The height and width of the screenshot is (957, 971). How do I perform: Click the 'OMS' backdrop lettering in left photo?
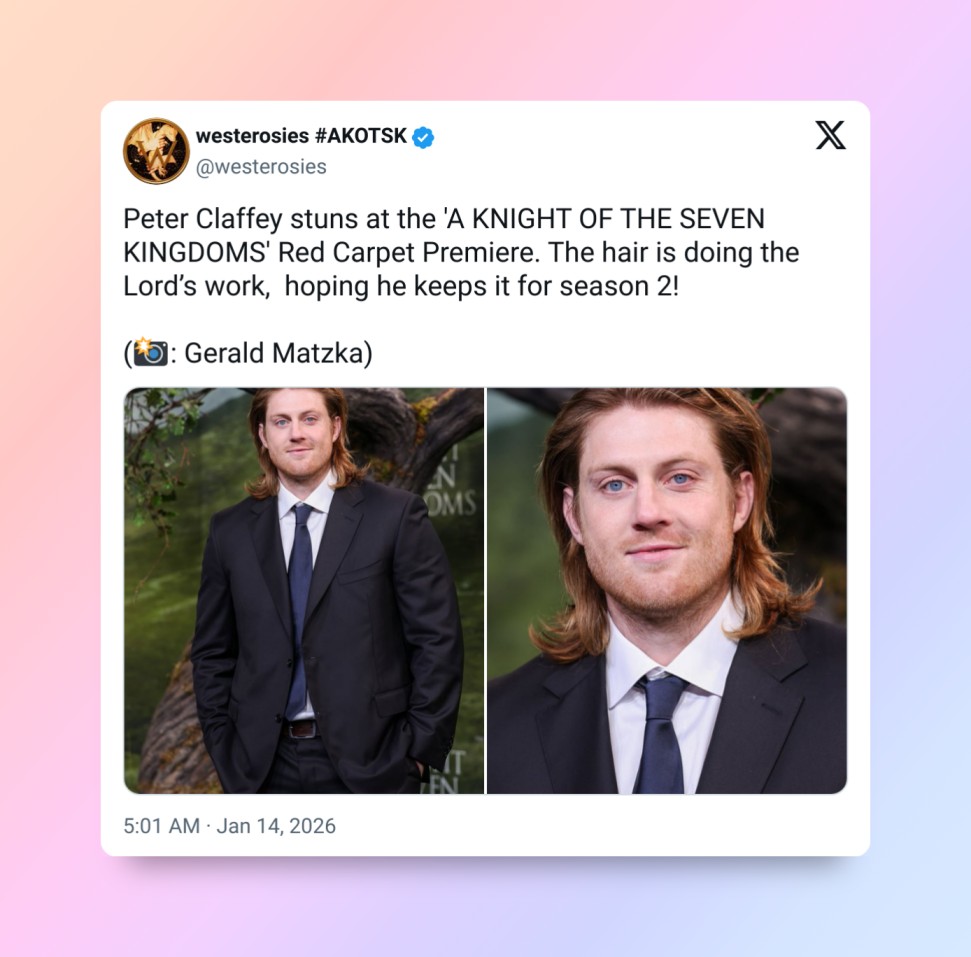[x=453, y=504]
